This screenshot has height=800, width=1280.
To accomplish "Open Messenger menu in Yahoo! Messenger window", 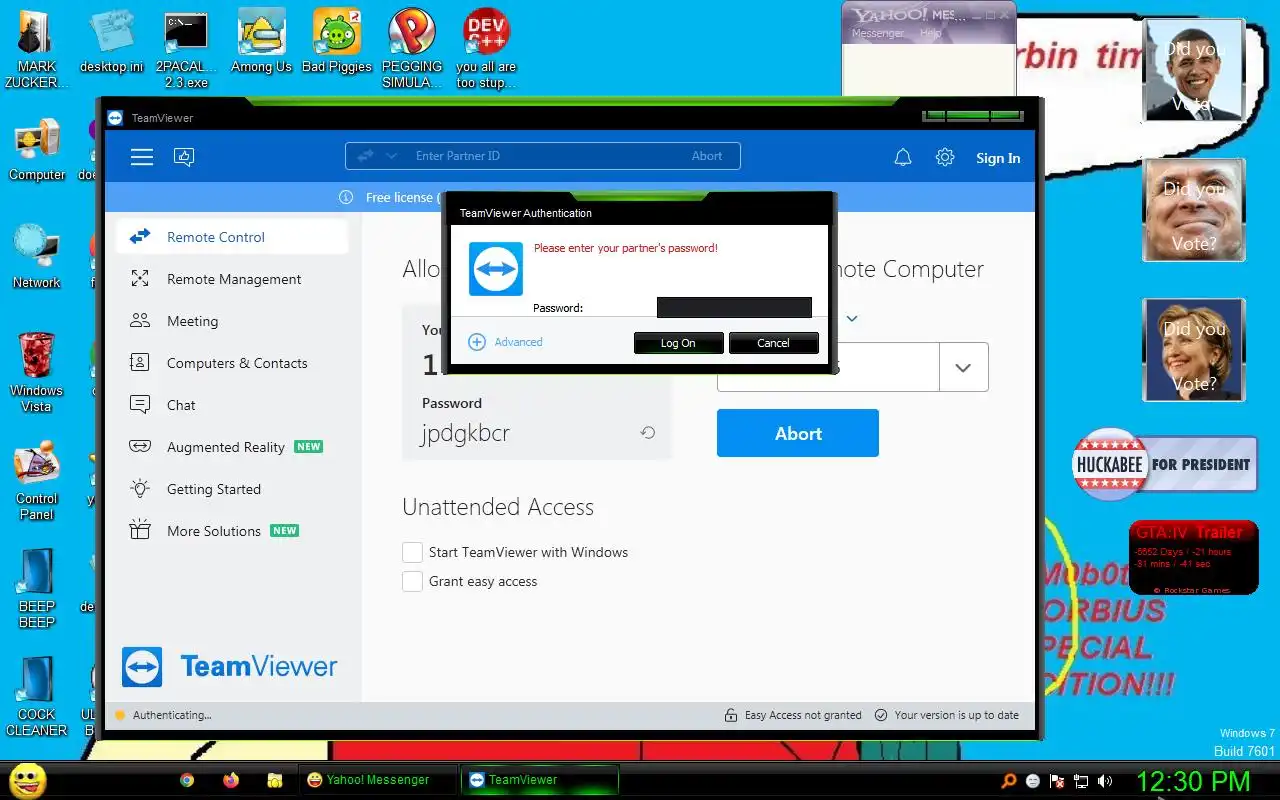I will click(x=877, y=33).
